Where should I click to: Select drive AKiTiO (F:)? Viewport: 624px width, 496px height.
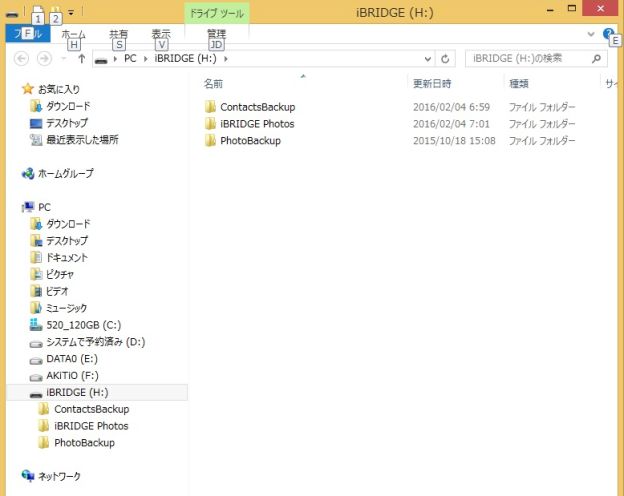pos(72,375)
